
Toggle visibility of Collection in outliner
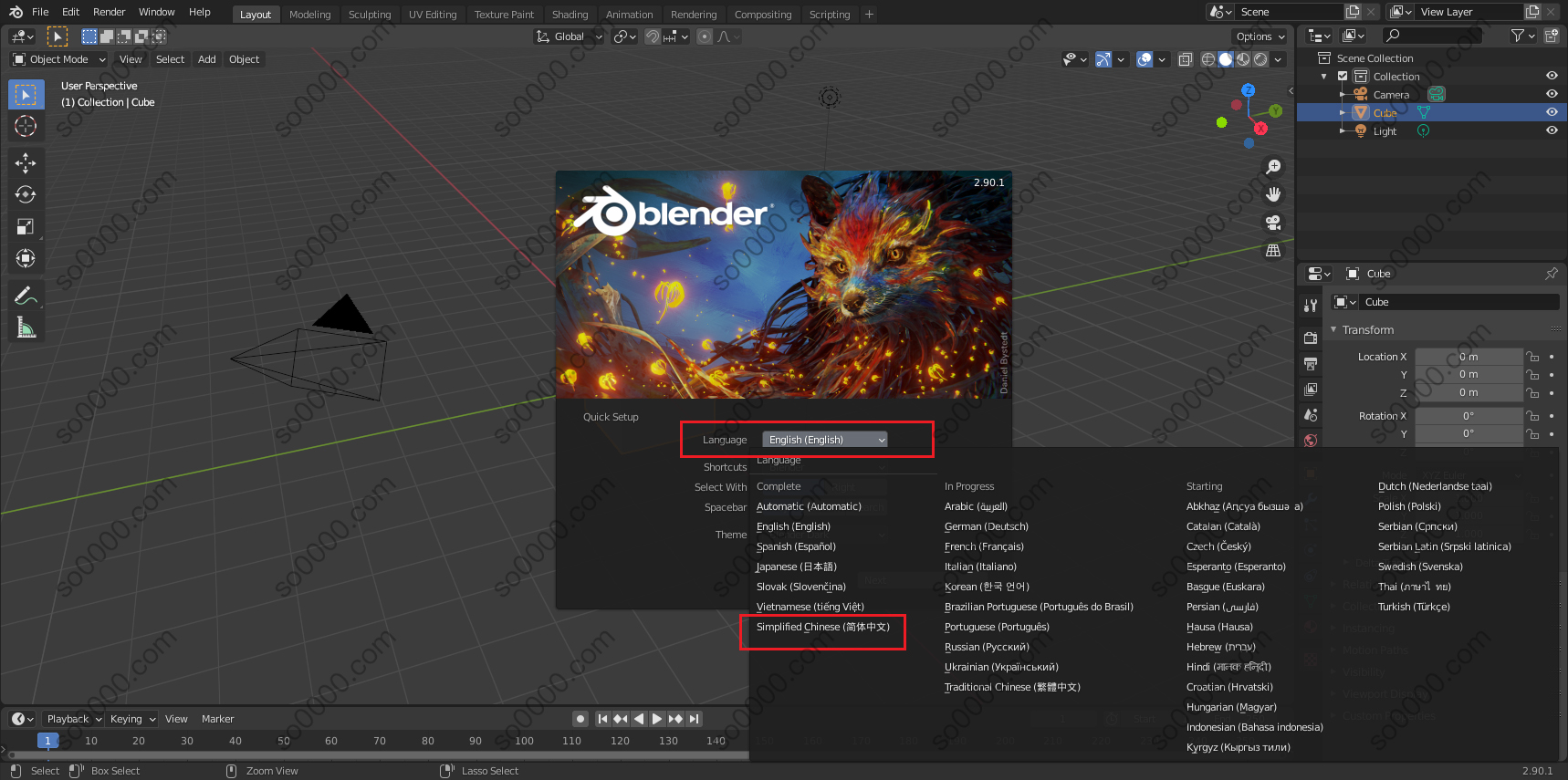[x=1552, y=76]
